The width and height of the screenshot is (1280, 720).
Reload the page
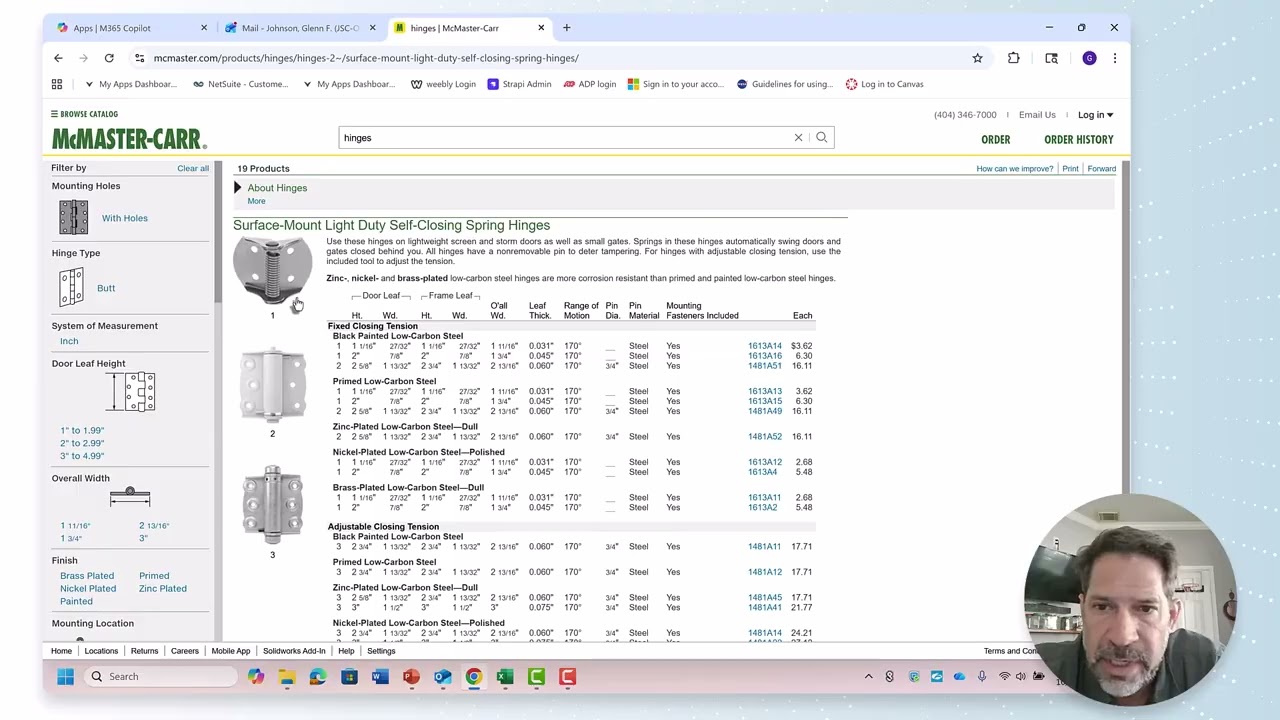pos(109,58)
